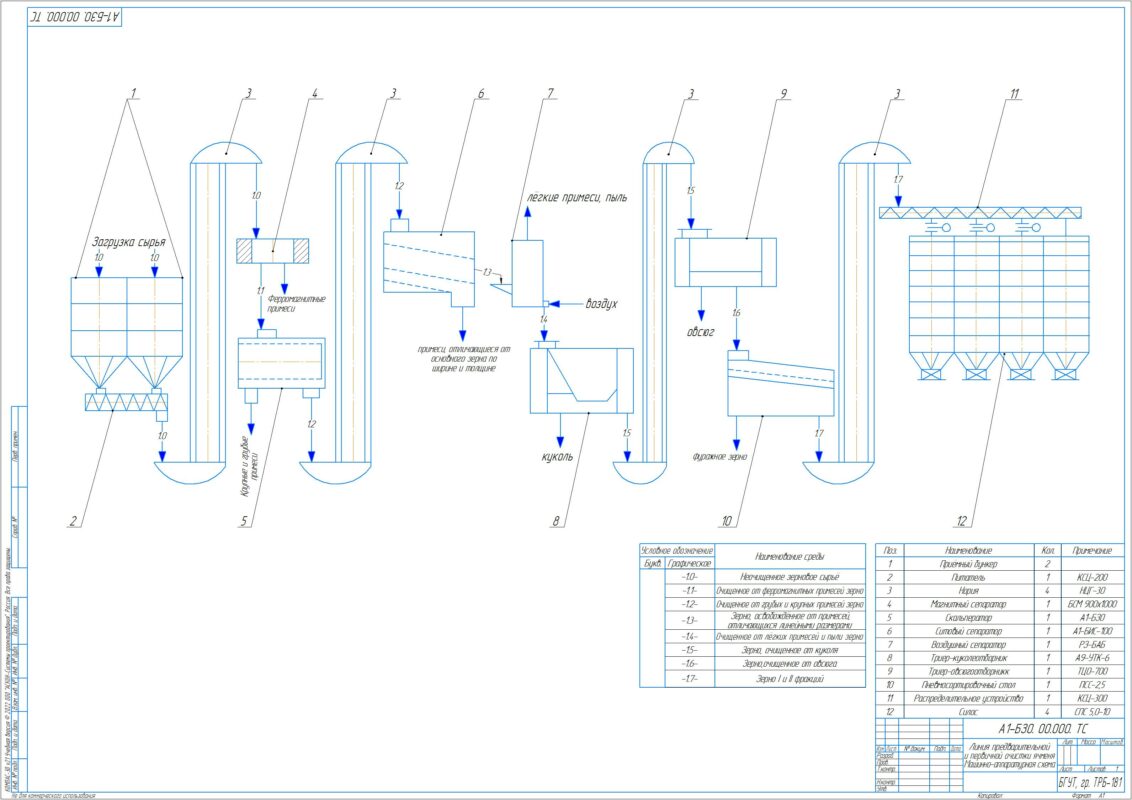Click the 'Скальператор' table cell

(x=968, y=617)
